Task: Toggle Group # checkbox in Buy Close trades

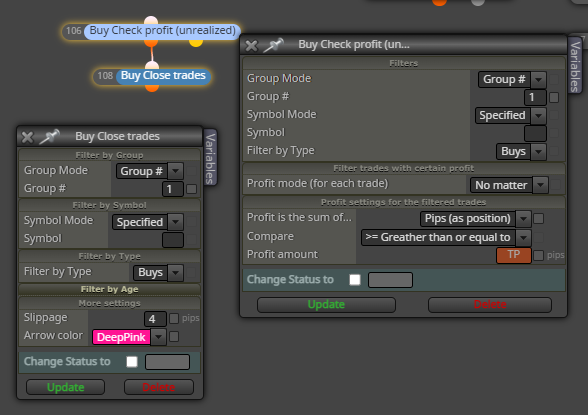Action: [191, 189]
